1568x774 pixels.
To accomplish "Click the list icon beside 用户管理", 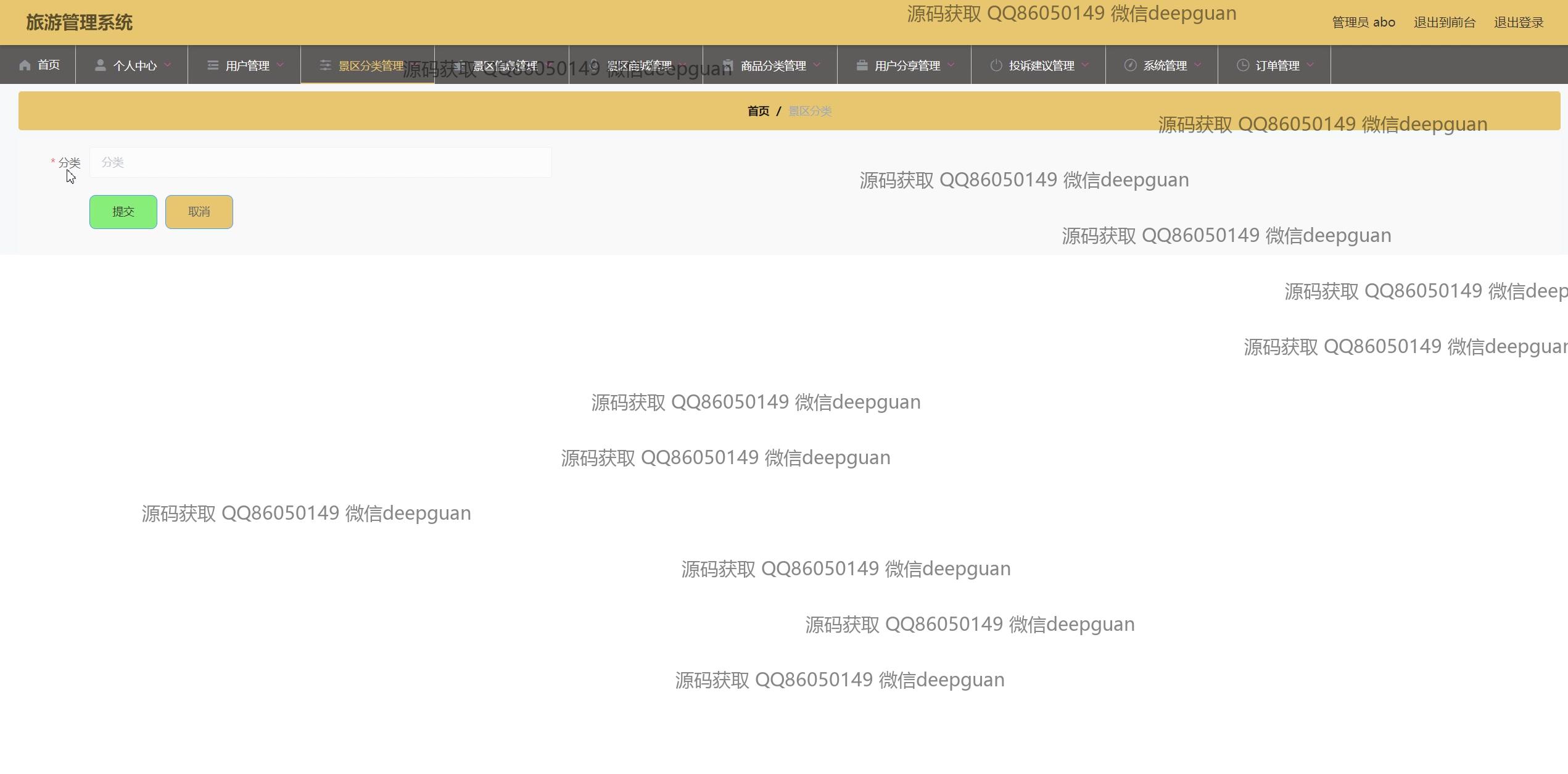I will [213, 65].
